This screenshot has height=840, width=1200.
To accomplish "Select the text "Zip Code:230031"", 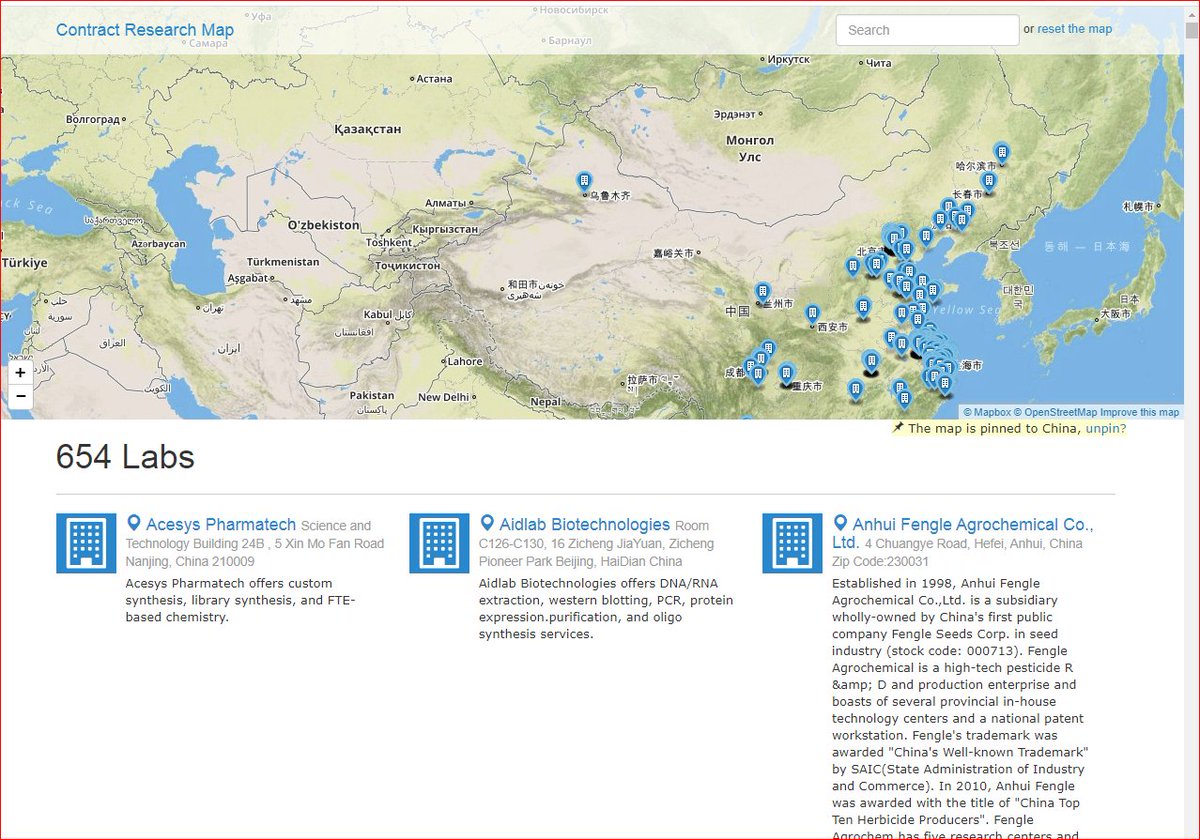I will (x=880, y=562).
